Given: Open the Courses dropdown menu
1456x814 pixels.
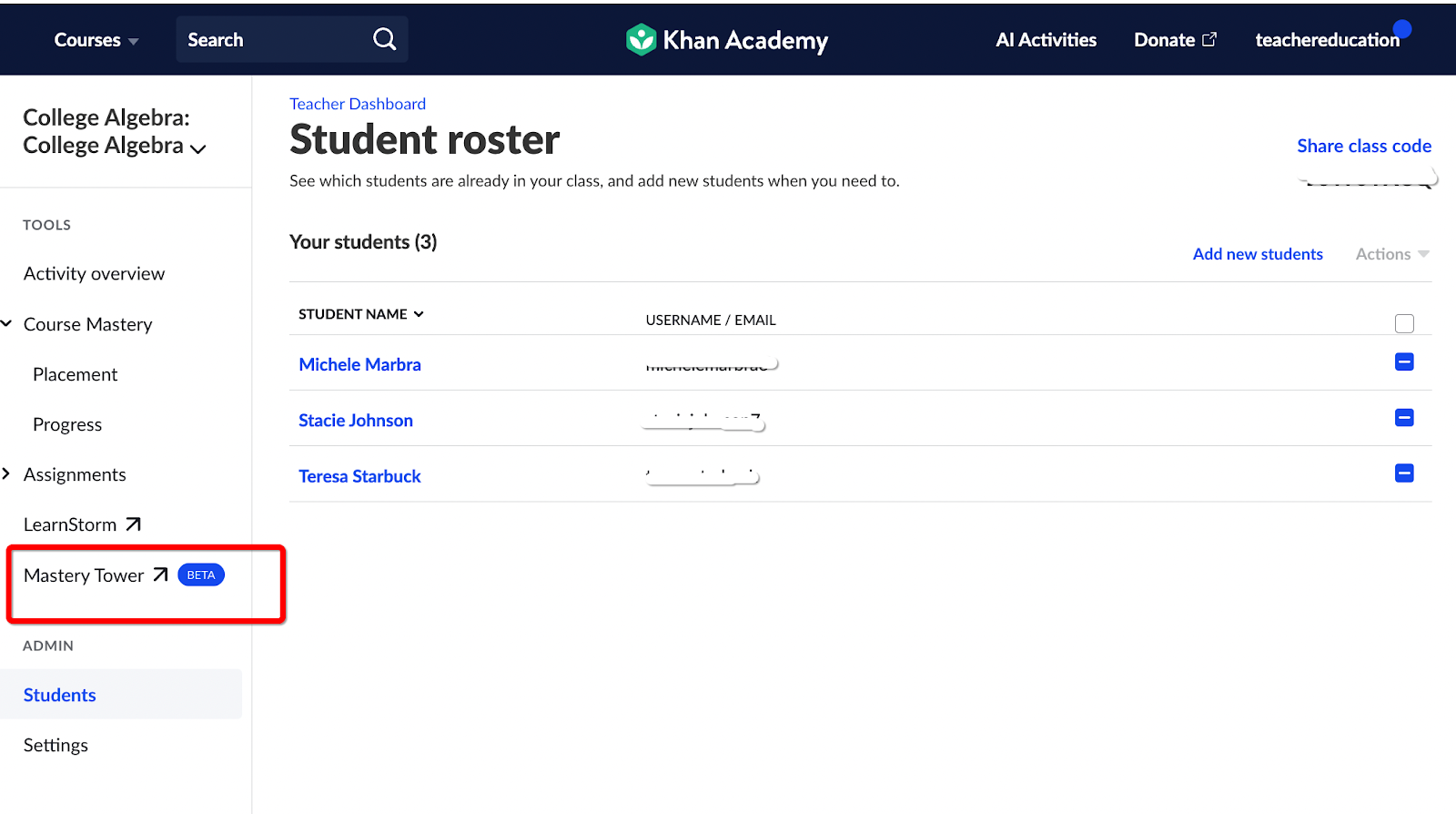Looking at the screenshot, I should (96, 40).
